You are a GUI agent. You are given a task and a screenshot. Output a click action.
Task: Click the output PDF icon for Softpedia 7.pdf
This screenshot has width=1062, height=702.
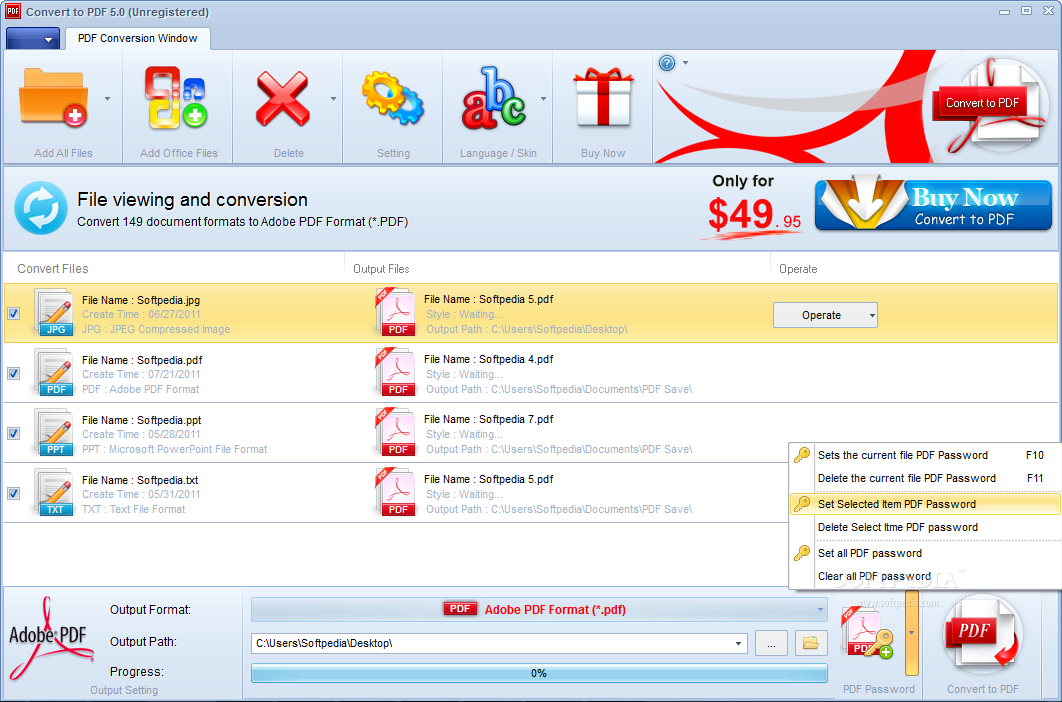396,432
